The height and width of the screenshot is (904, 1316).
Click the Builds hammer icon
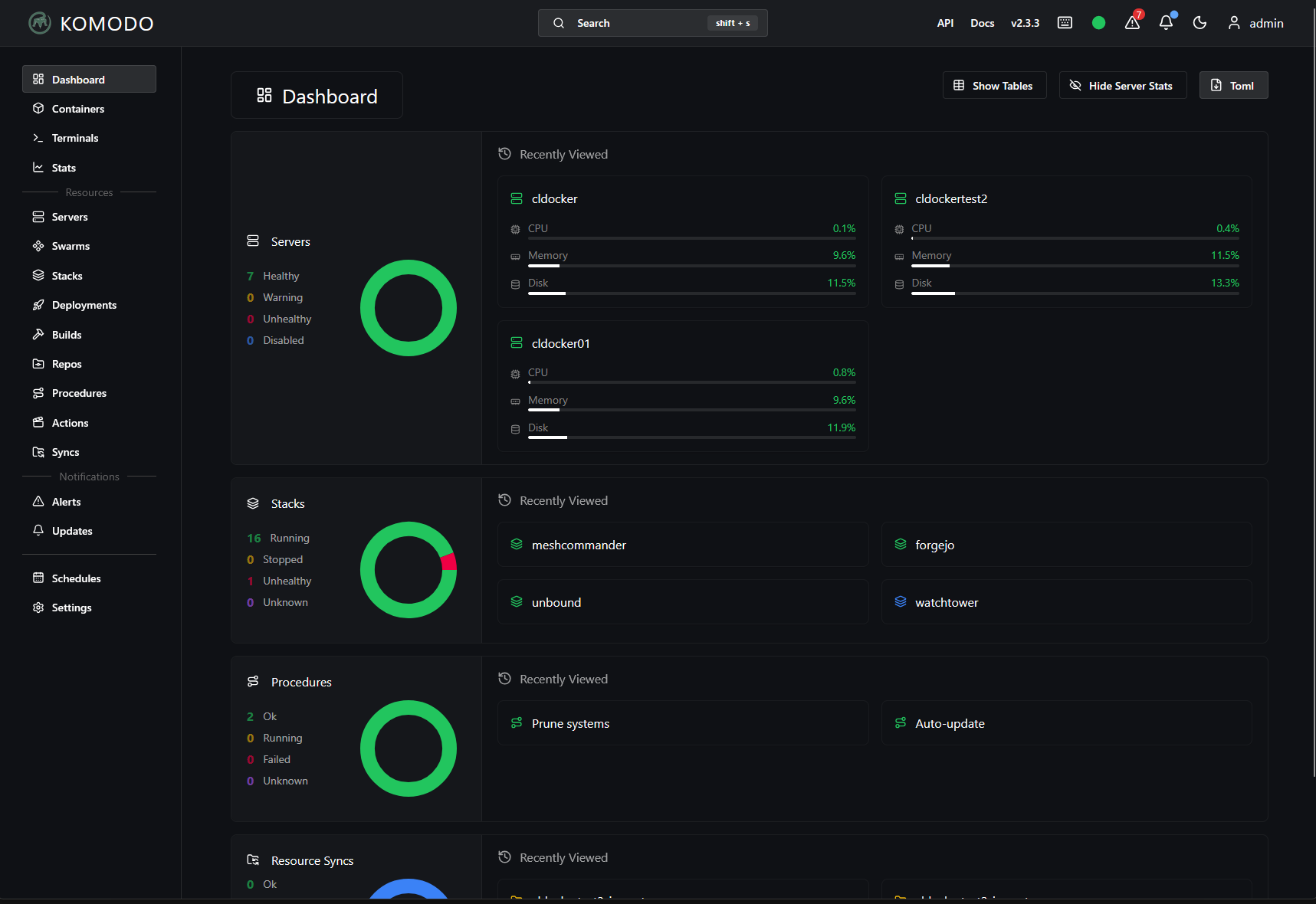click(38, 334)
